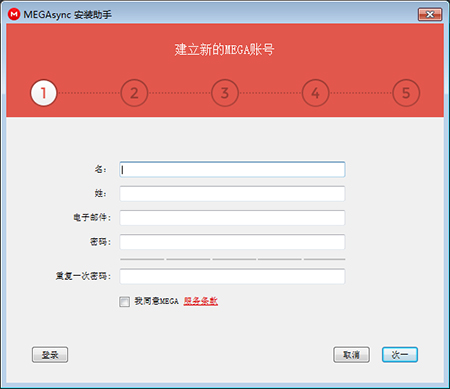Select step 1 circle indicator
This screenshot has width=450, height=389.
click(x=43, y=93)
